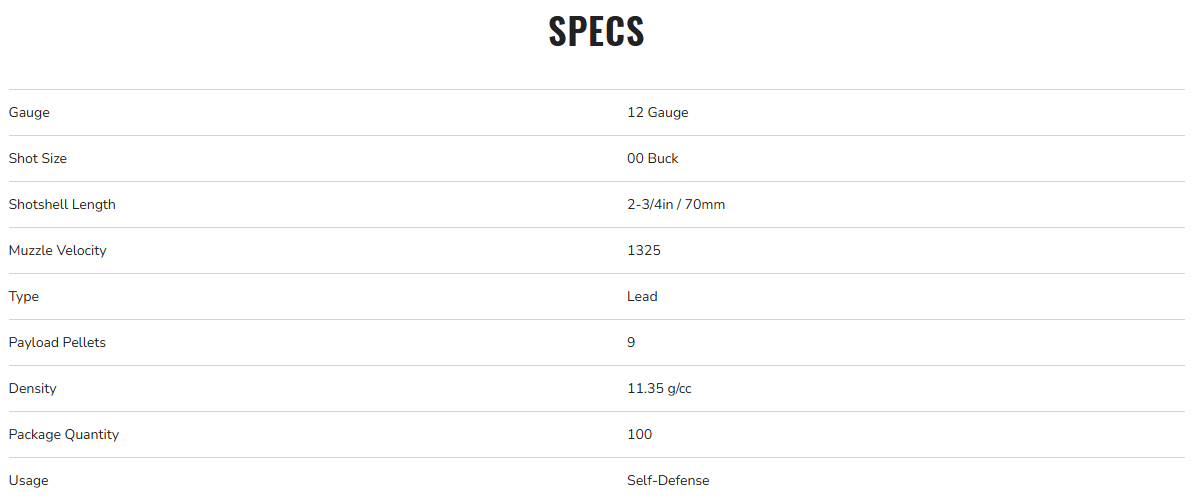Select the 2-3/4in / 70mm value
Viewport: 1196px width, 503px height.
coord(675,205)
